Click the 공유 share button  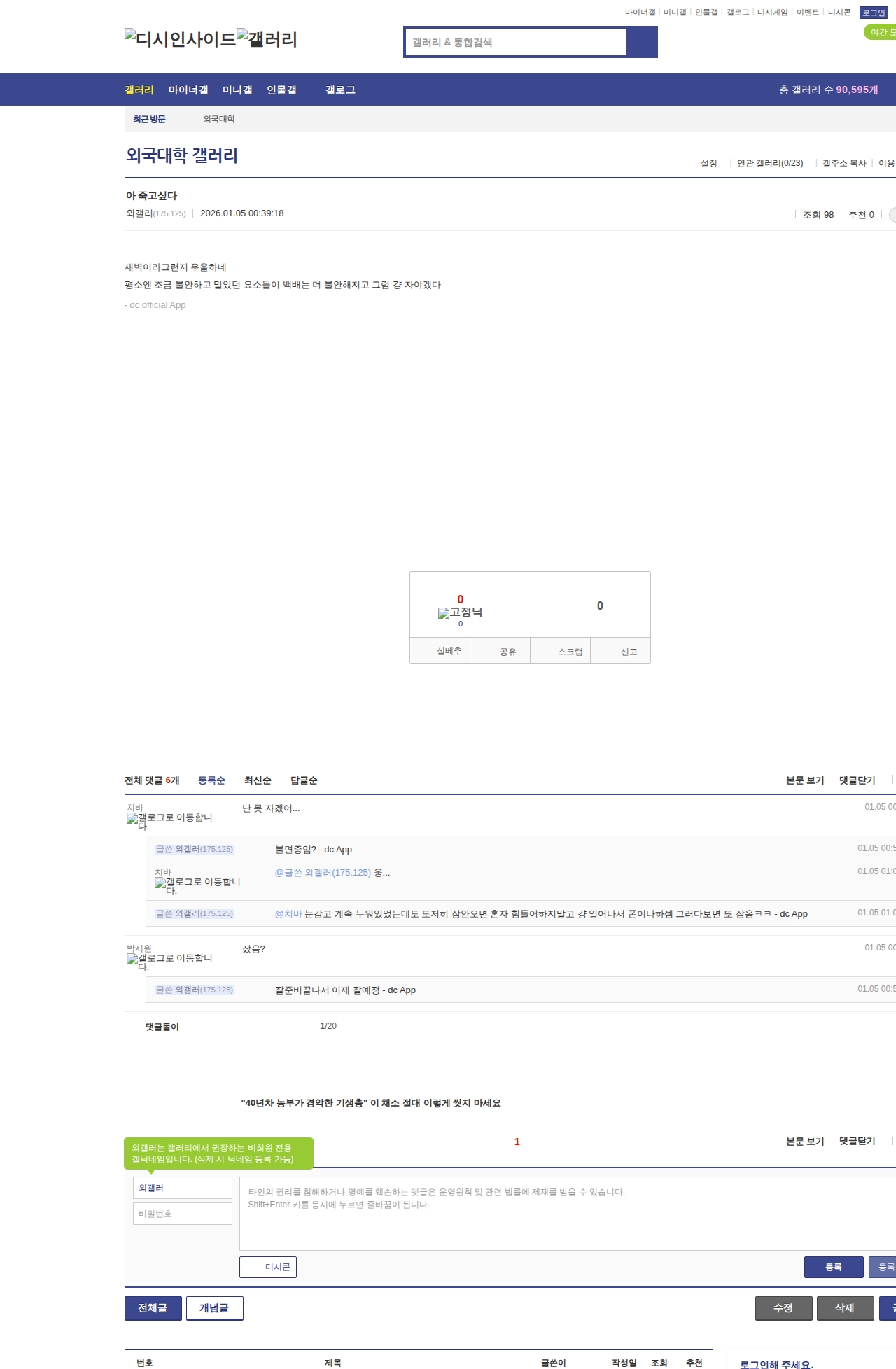(500, 651)
